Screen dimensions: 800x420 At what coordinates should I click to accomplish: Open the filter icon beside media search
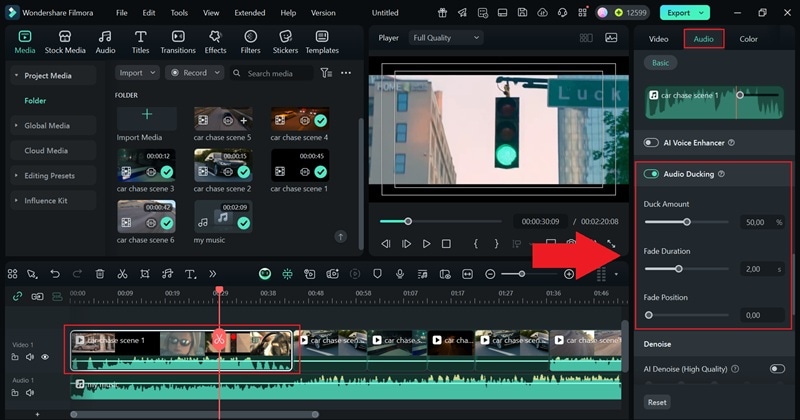pyautogui.click(x=325, y=73)
